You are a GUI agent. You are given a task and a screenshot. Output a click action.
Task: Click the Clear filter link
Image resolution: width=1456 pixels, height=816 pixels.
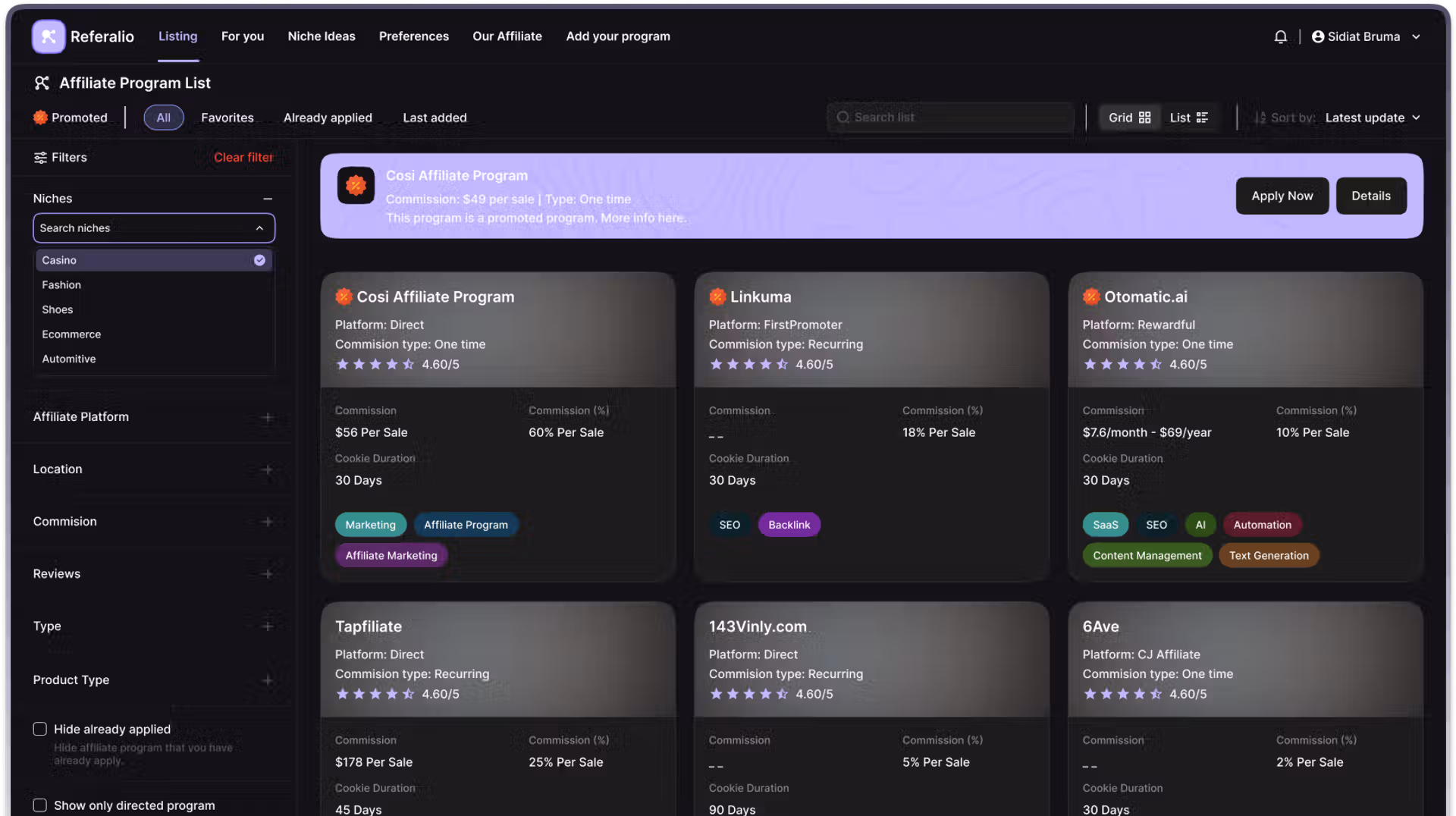(x=243, y=158)
